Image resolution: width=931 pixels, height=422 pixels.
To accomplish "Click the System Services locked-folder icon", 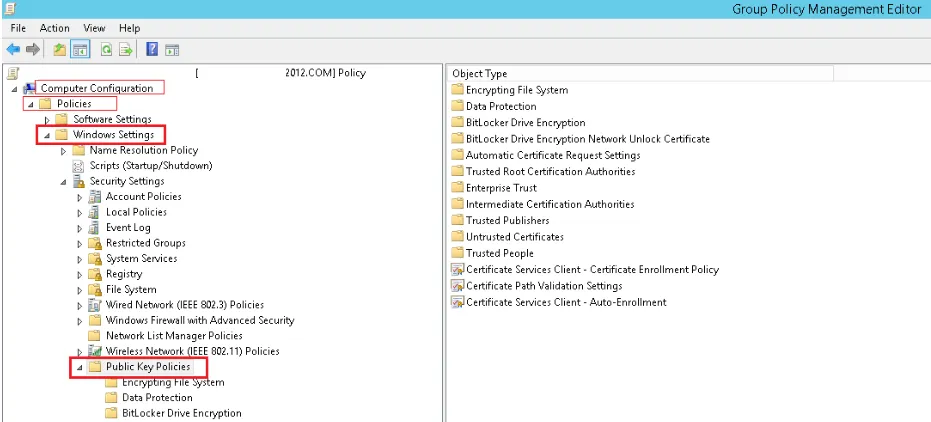I will click(x=95, y=258).
